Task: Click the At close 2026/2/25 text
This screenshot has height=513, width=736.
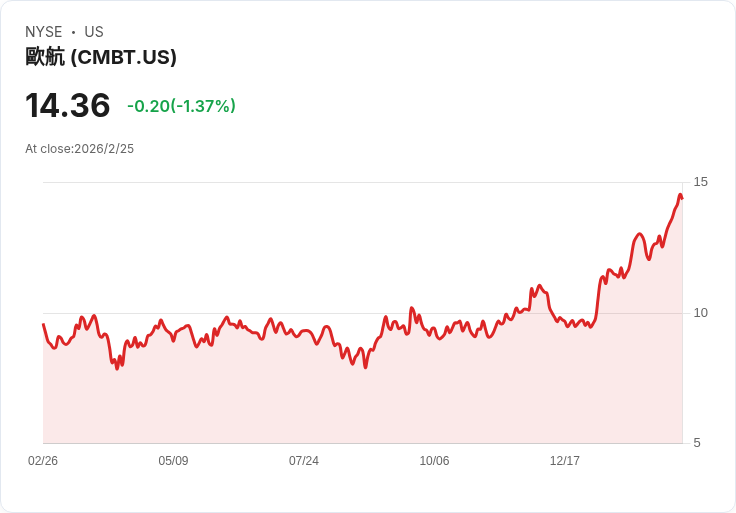Action: point(79,149)
